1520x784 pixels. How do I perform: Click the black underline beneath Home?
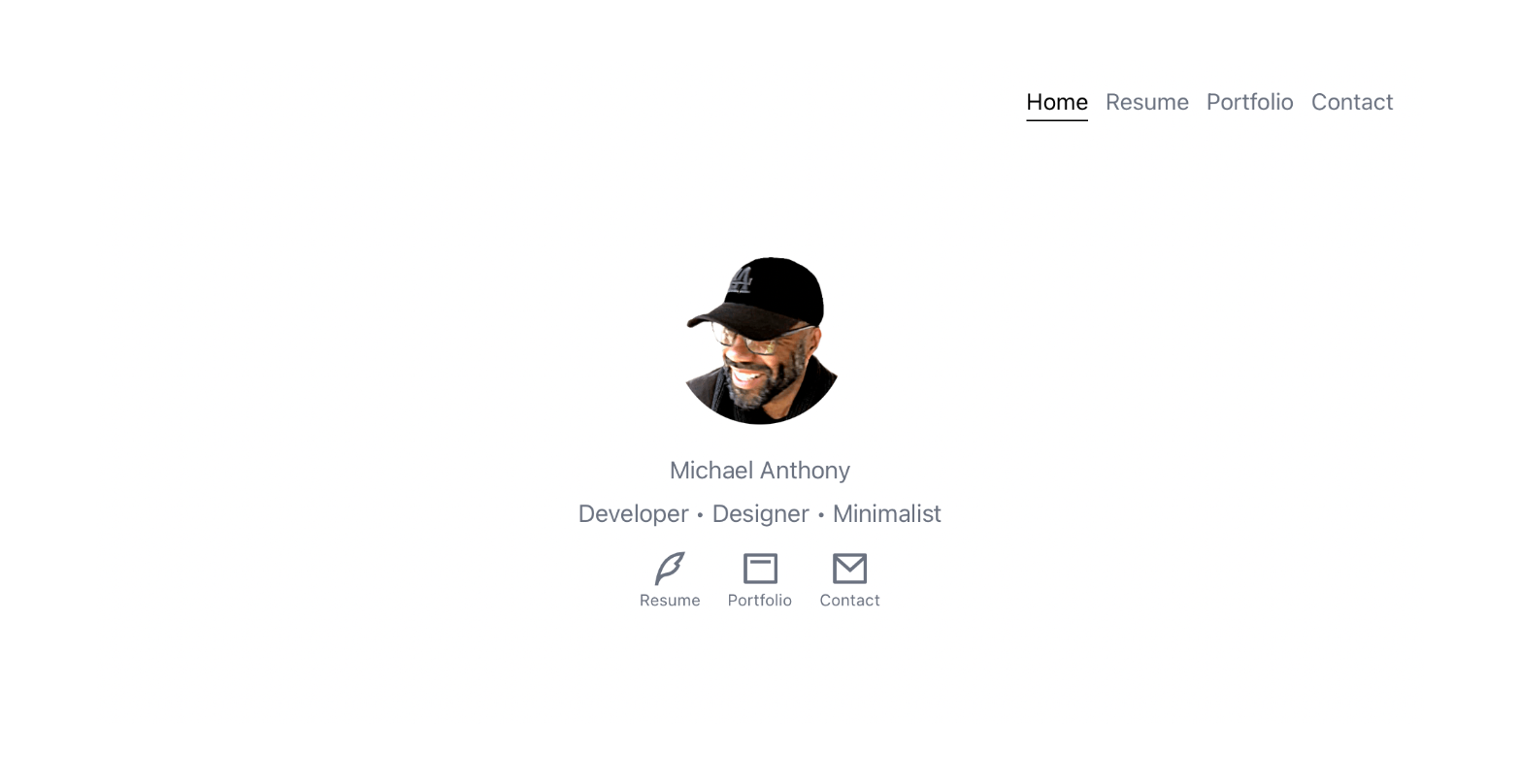(1057, 120)
